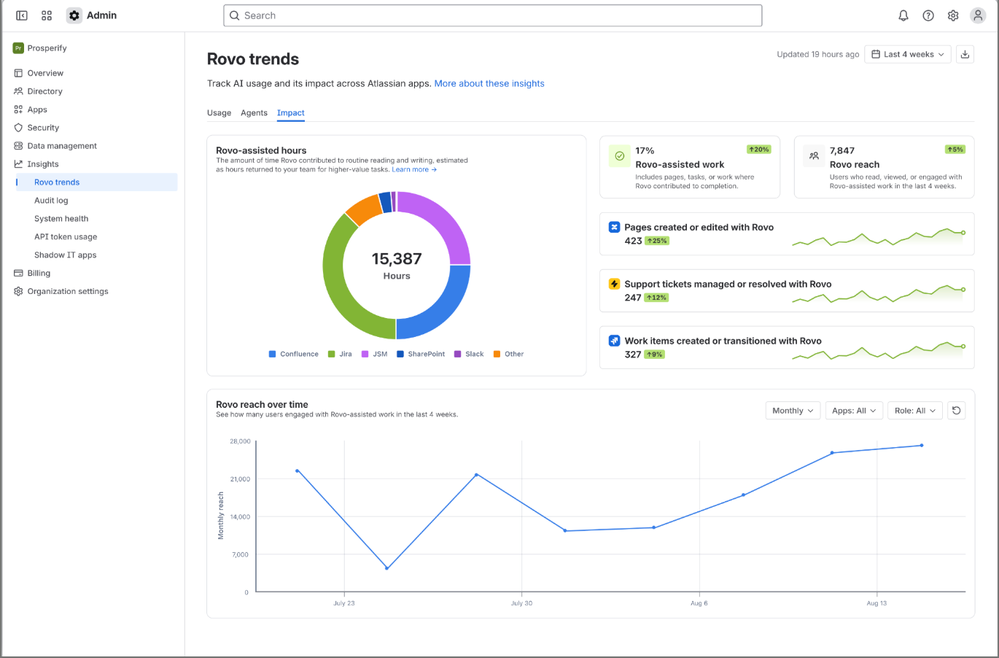Screen dimensions: 999x658
Task: Click the JSM lightning icon on Support tickets card
Action: point(614,283)
